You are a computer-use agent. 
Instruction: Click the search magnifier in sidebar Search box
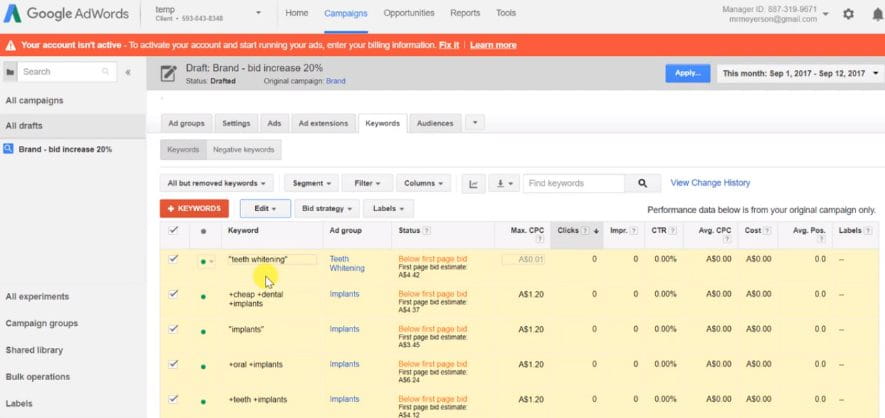click(x=106, y=72)
